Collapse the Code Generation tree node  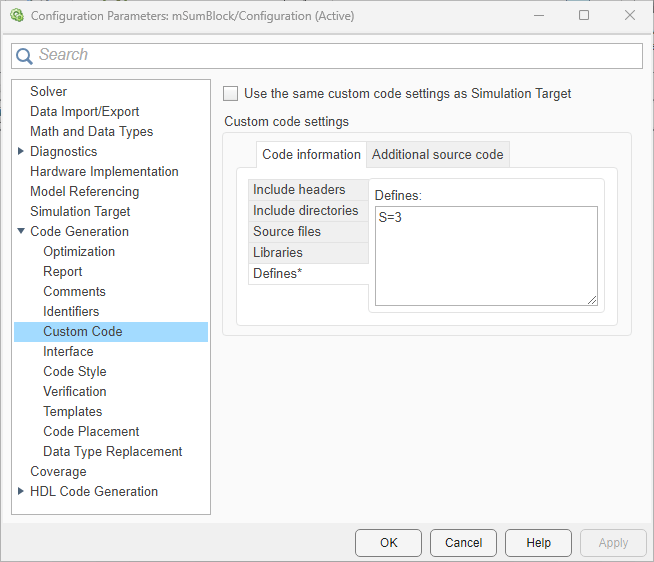(x=22, y=232)
